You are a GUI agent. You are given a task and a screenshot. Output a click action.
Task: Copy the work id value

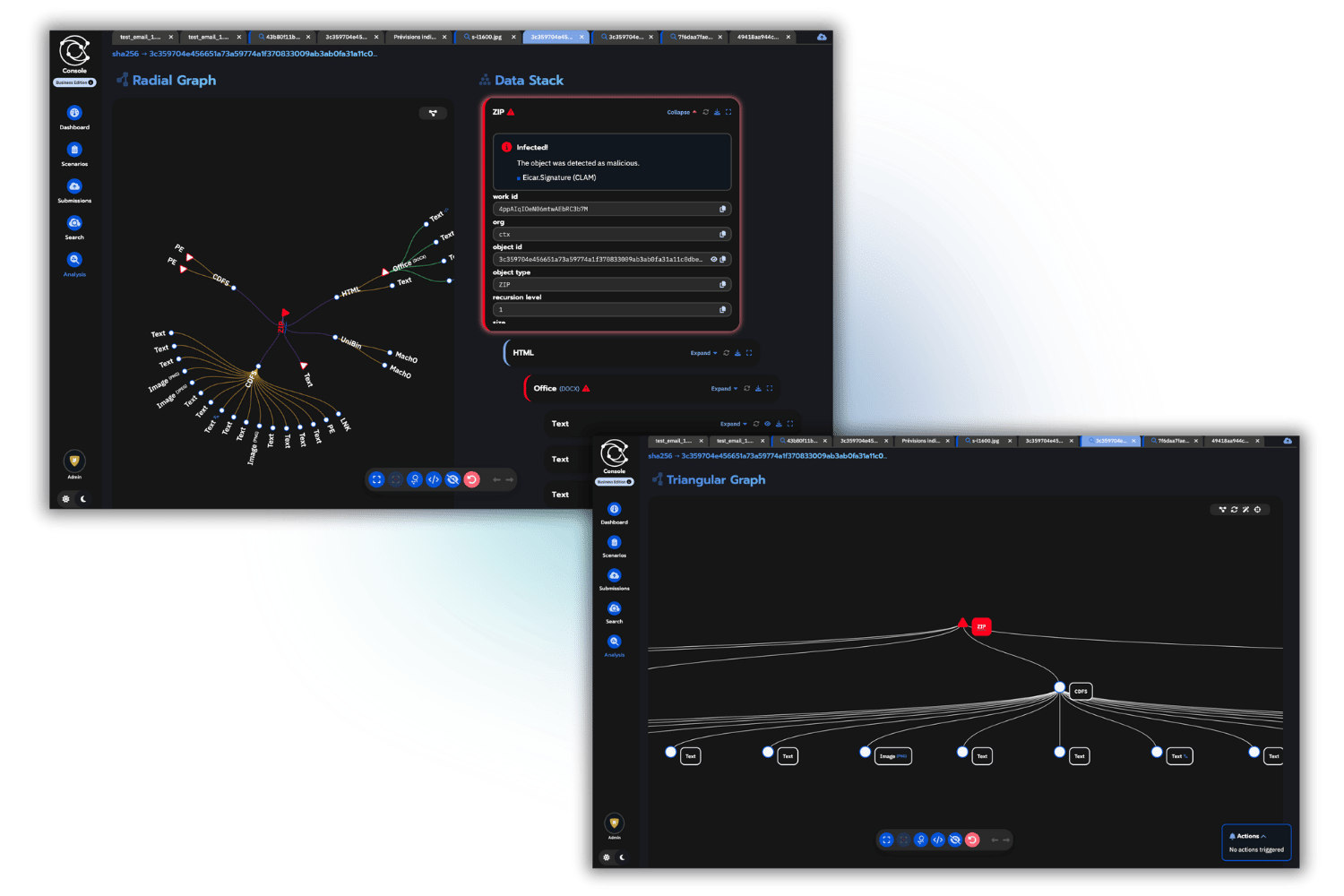[724, 209]
